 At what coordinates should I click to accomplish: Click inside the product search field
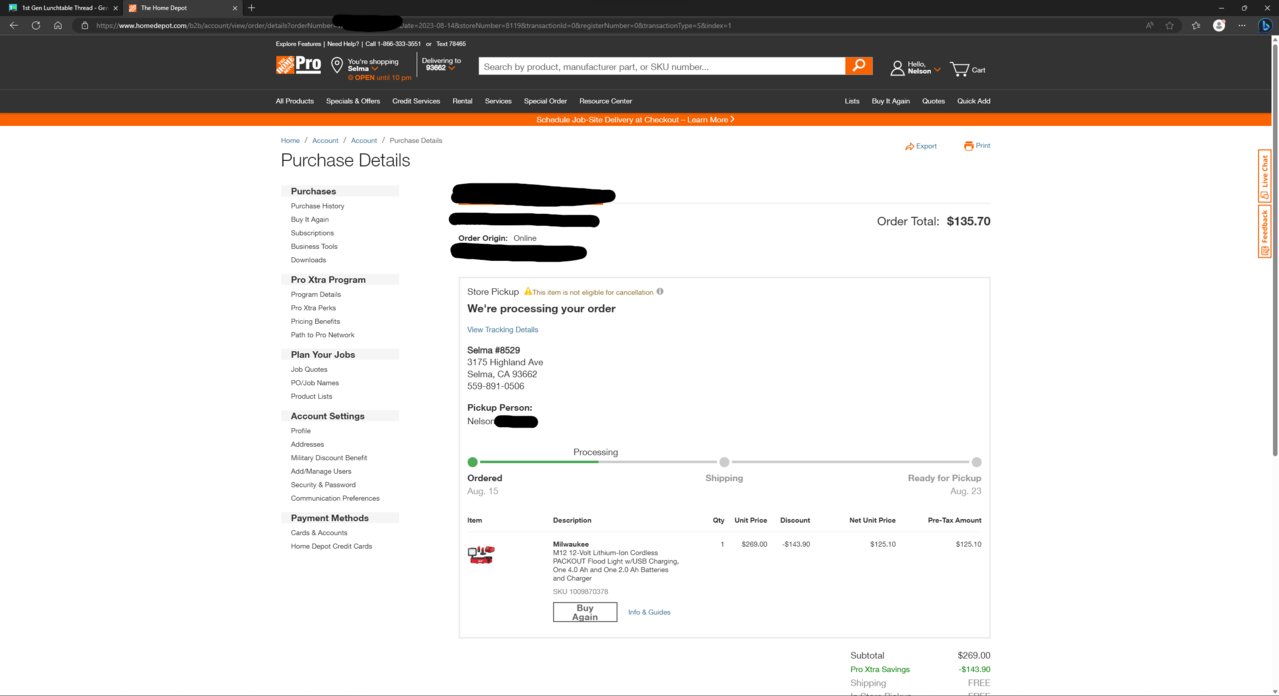tap(661, 66)
